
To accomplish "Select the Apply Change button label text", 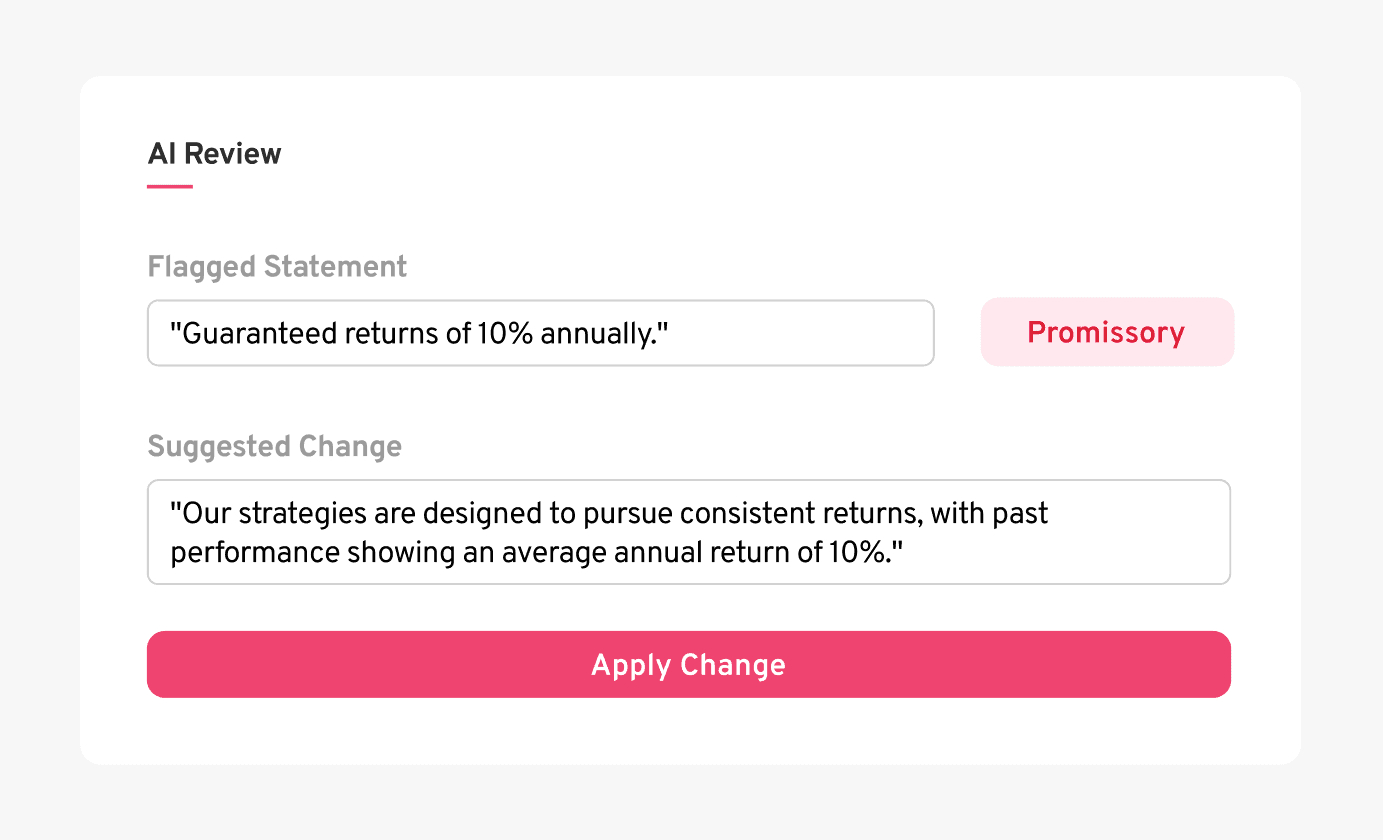I will coord(689,664).
